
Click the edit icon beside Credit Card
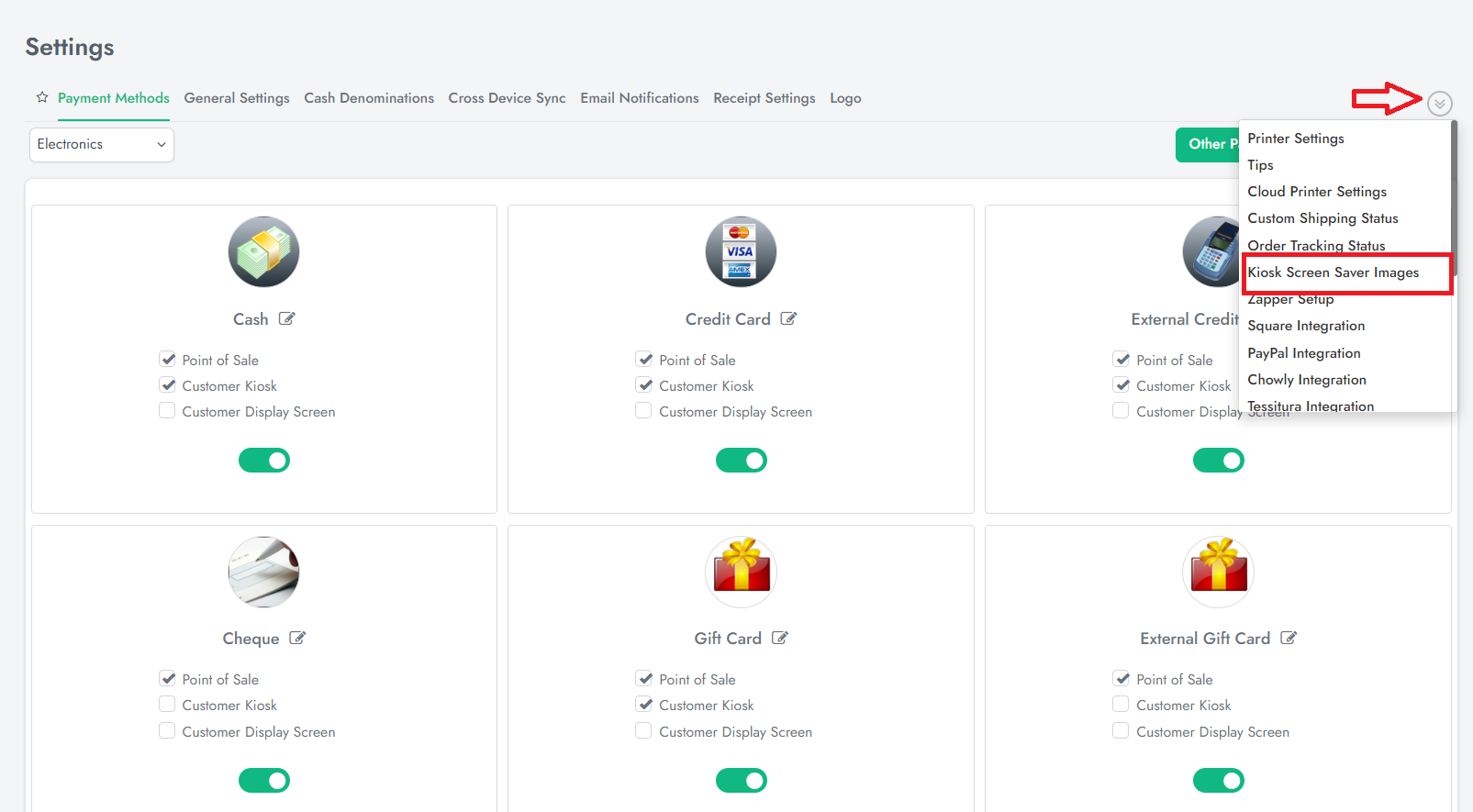pyautogui.click(x=788, y=319)
